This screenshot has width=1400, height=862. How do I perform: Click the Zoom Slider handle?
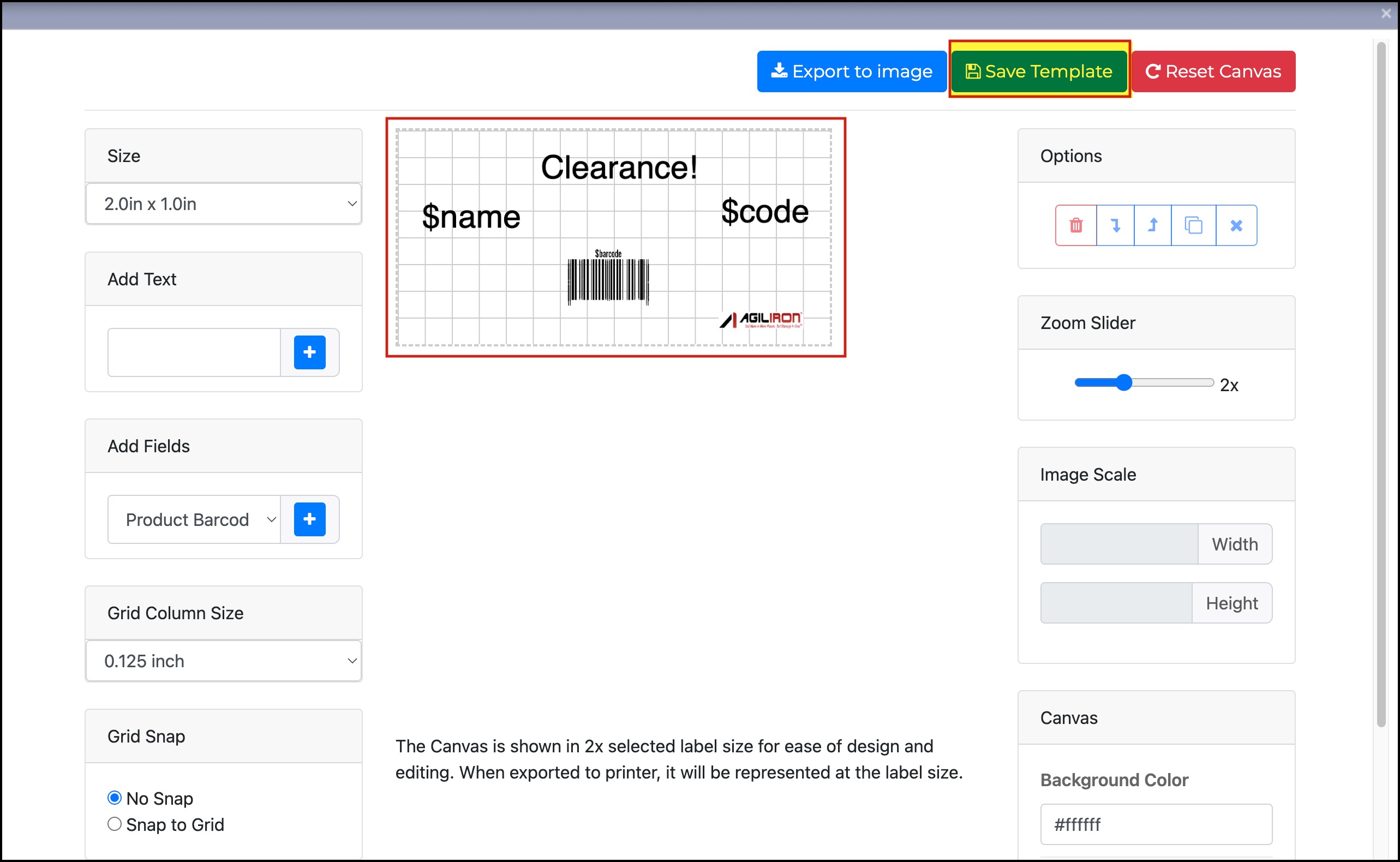[1123, 382]
